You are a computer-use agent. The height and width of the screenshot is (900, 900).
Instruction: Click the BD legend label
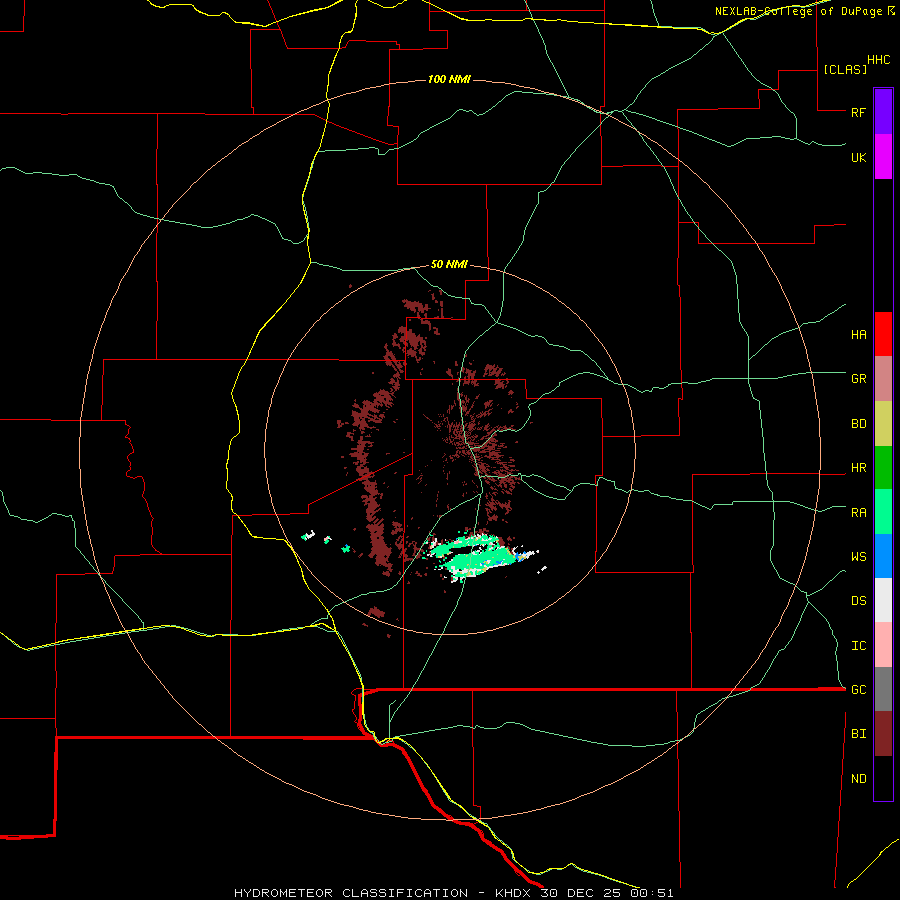[x=858, y=424]
